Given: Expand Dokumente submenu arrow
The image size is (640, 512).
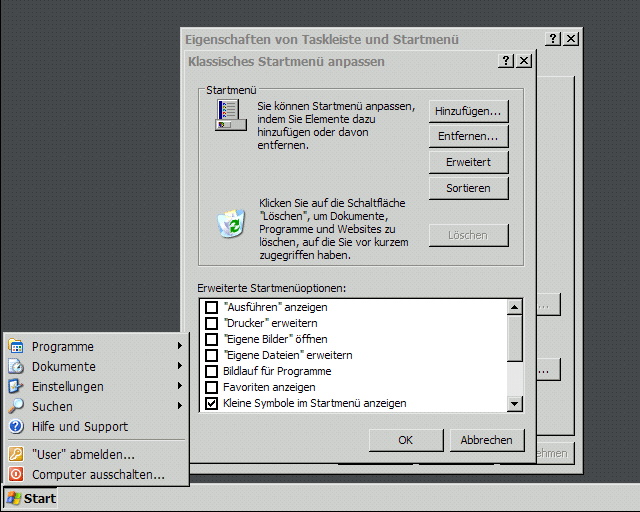Looking at the screenshot, I should click(x=180, y=366).
